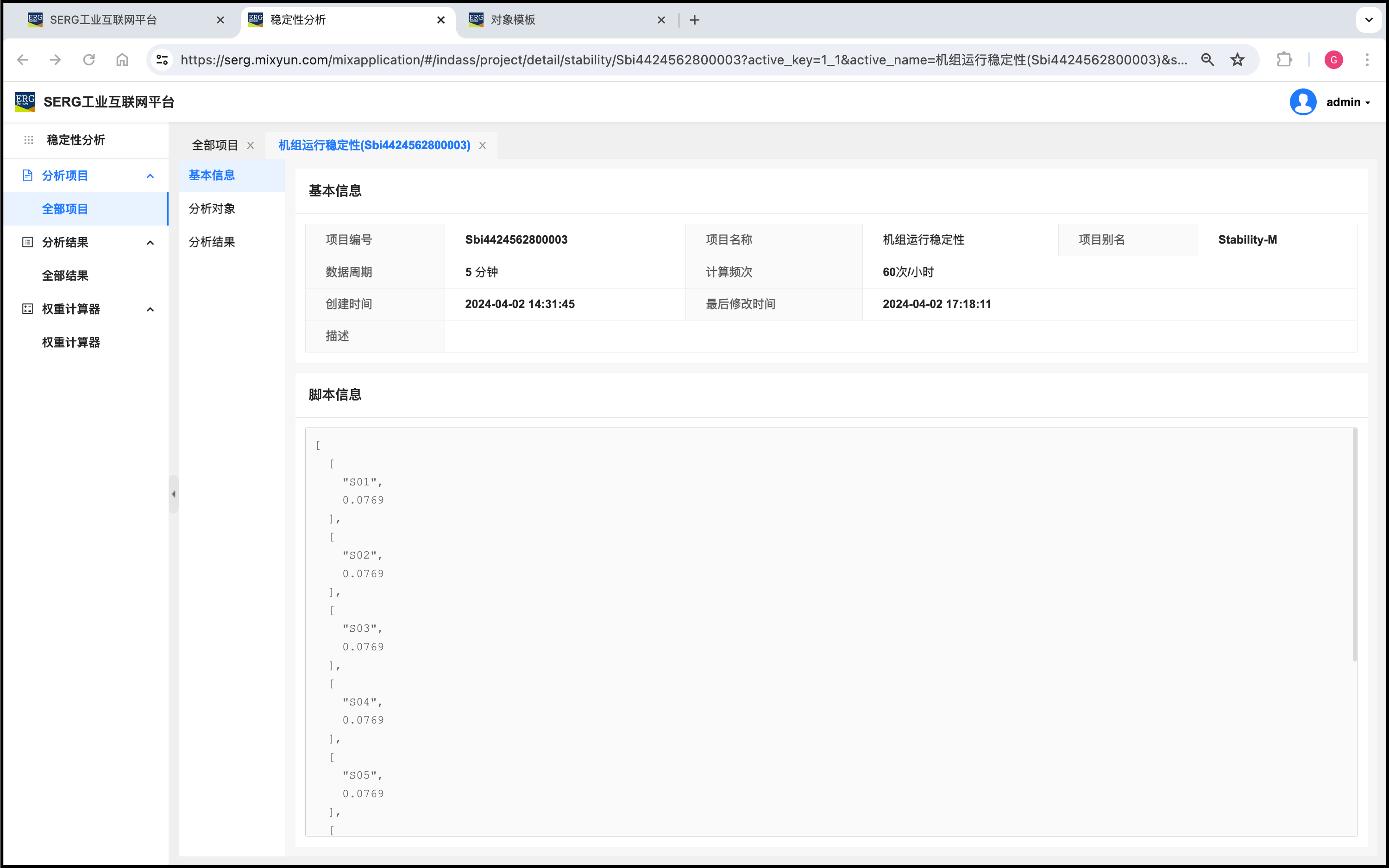The width and height of the screenshot is (1389, 868).
Task: Click the site info icon in address bar
Action: pos(163,60)
